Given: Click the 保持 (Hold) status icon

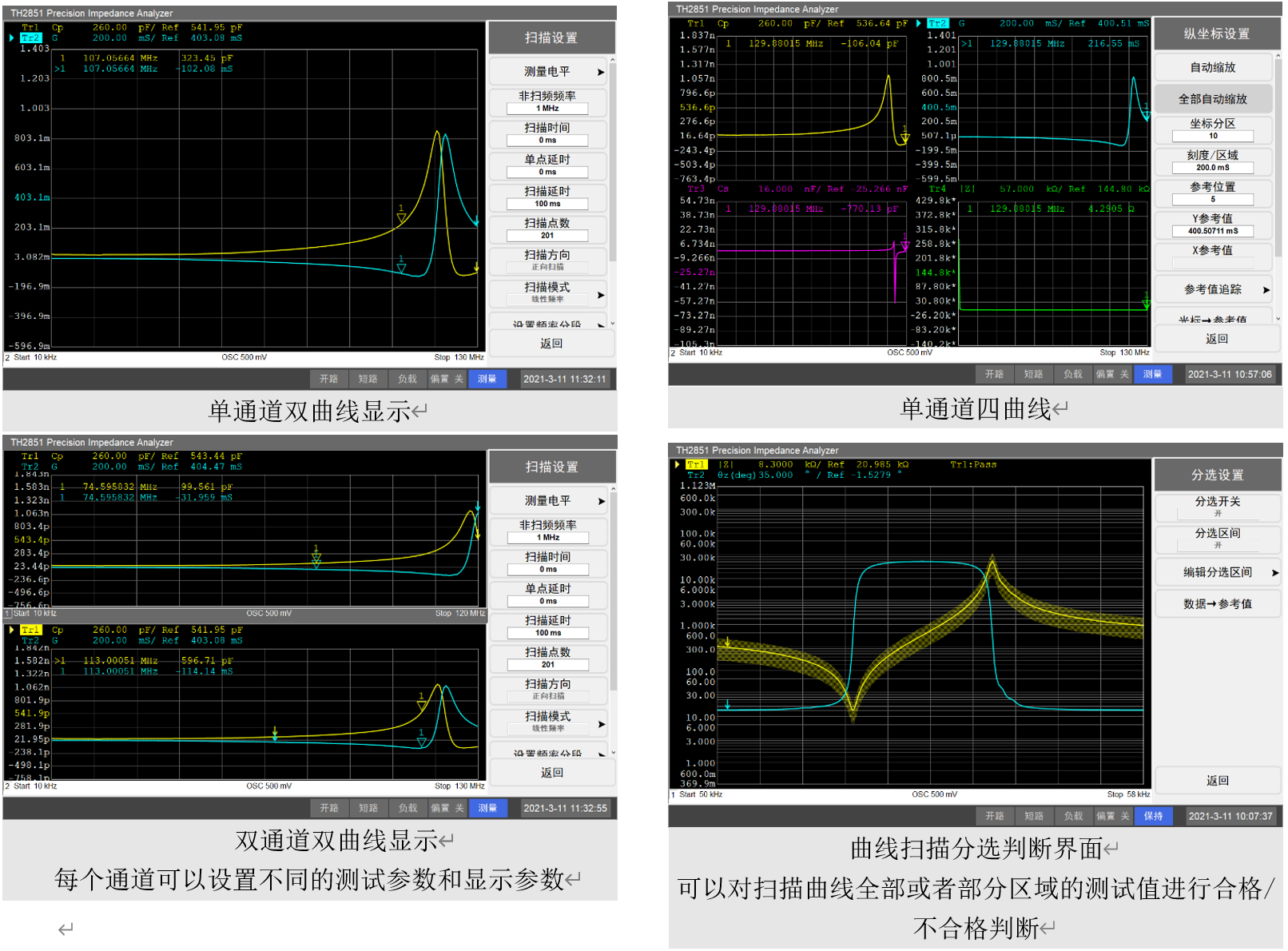Looking at the screenshot, I should [x=1154, y=817].
